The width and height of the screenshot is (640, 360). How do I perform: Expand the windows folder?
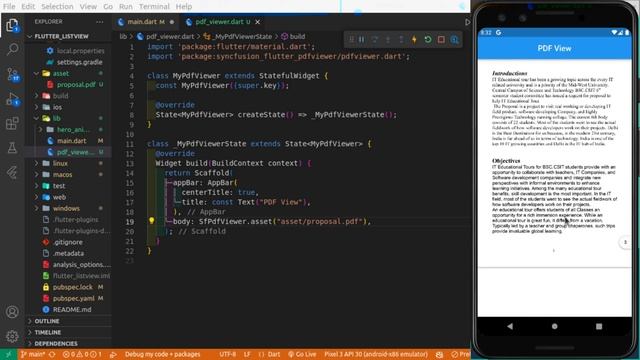36,208
